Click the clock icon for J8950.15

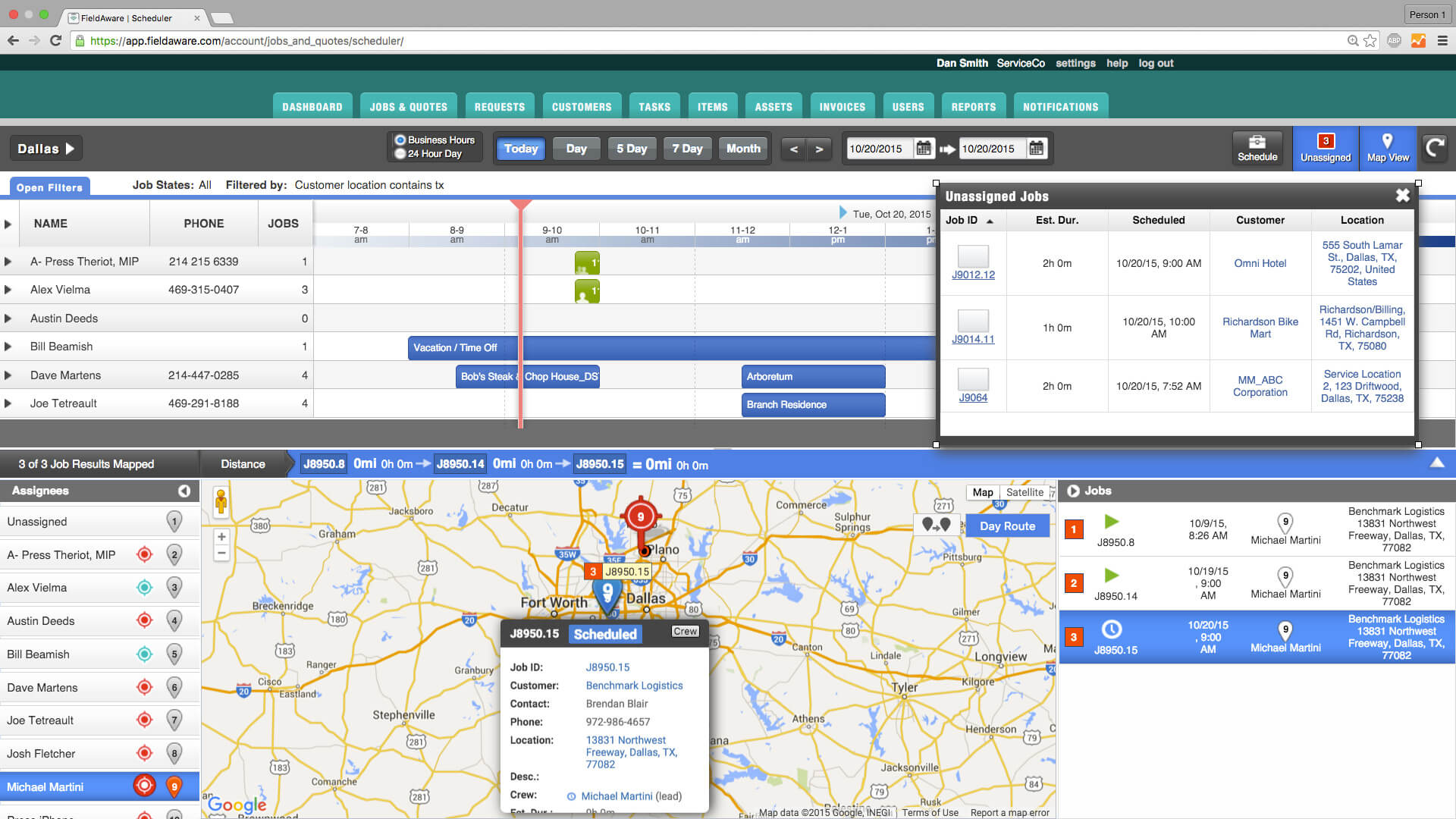(1112, 629)
